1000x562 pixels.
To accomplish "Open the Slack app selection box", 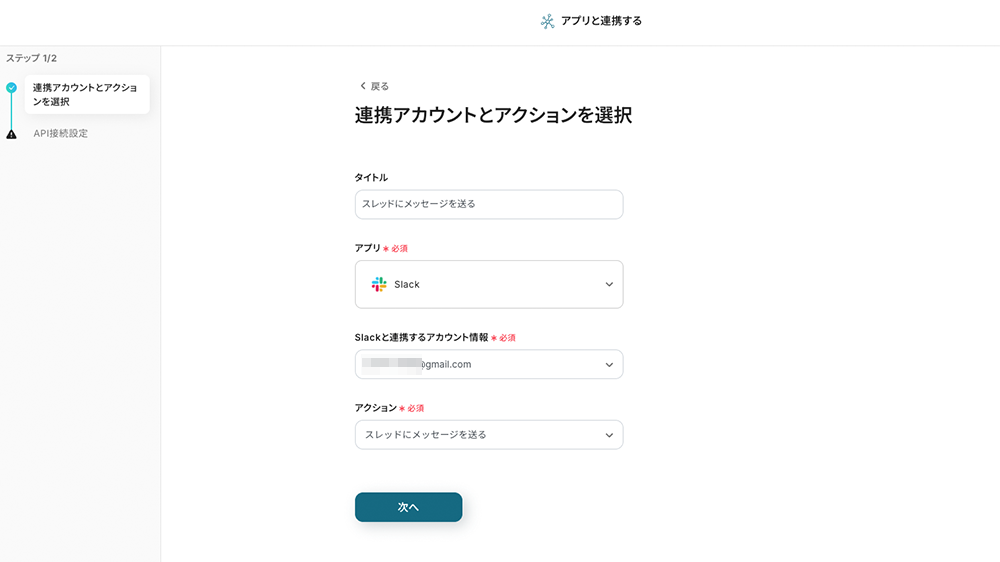I will (489, 285).
